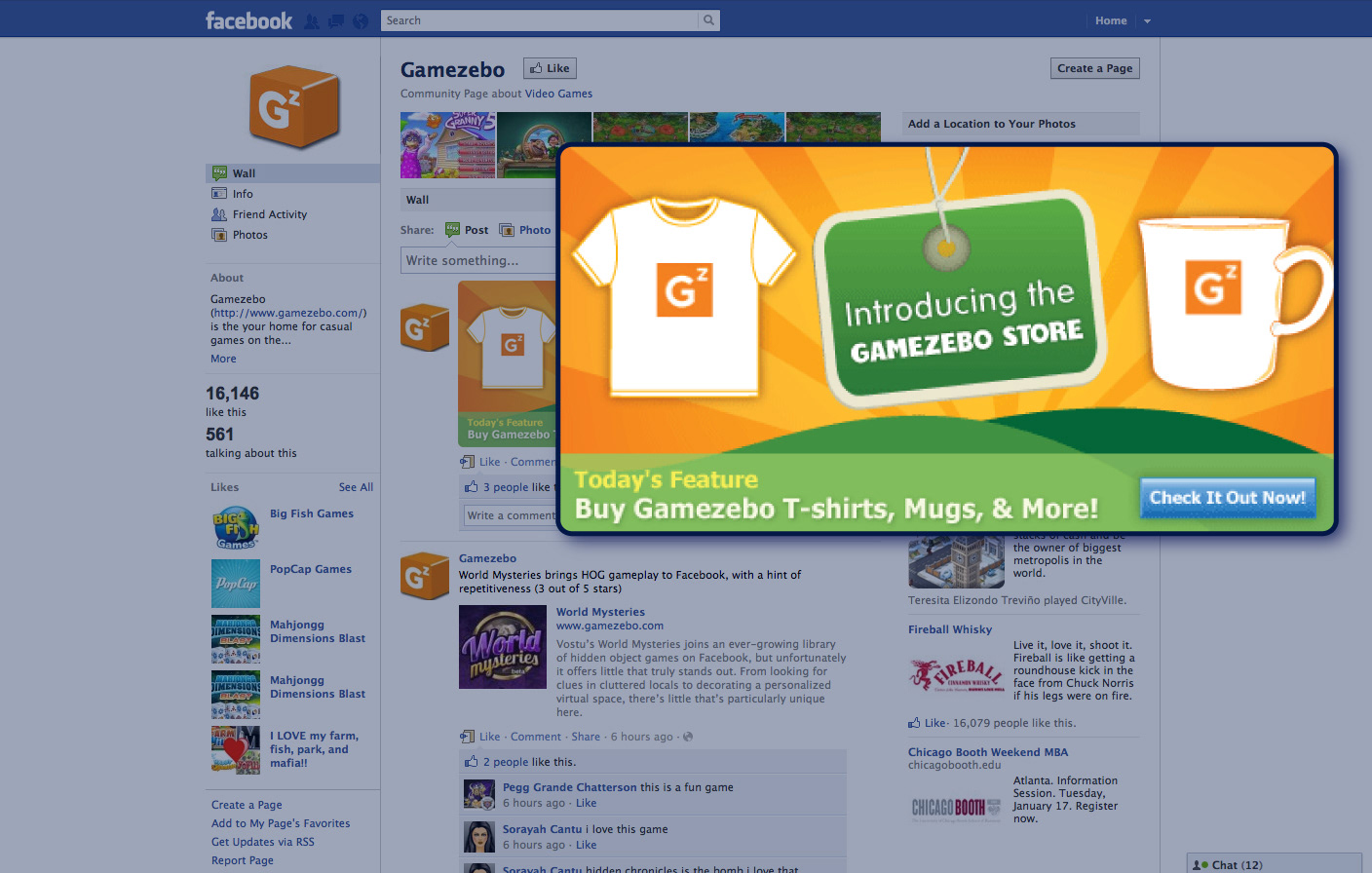Open Sorayah Cantu's profile picture on the love this game comment
Screen dimensions: 1372x873
tap(478, 837)
